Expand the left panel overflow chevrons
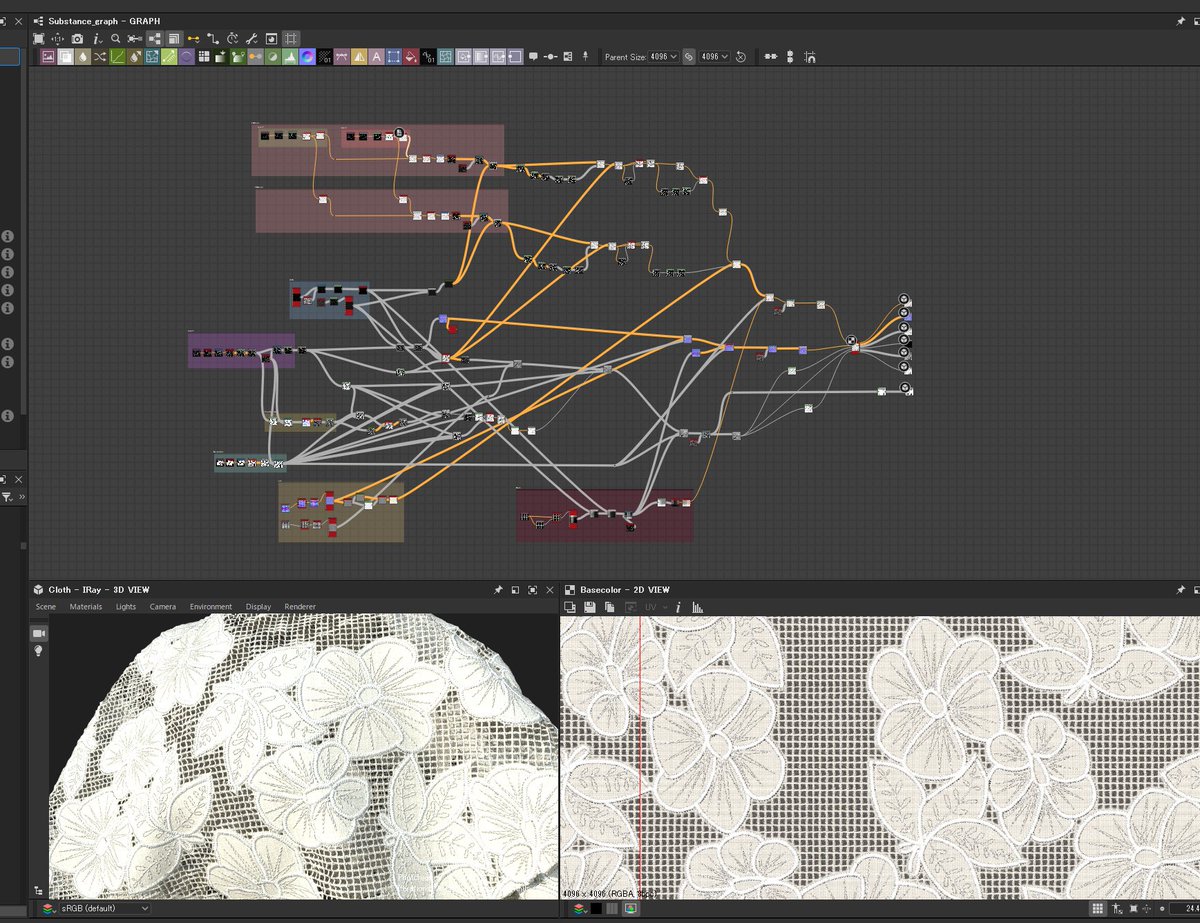Image resolution: width=1200 pixels, height=923 pixels. coord(22,496)
